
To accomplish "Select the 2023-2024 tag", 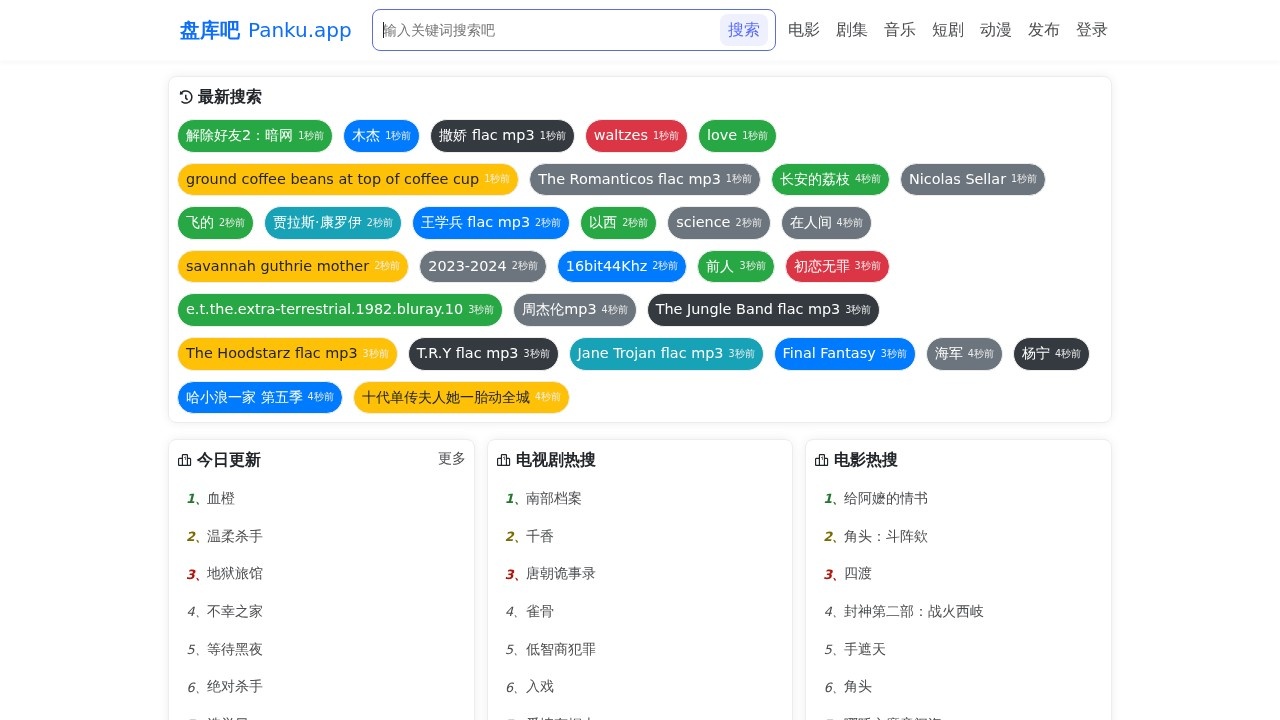I will click(x=483, y=267).
